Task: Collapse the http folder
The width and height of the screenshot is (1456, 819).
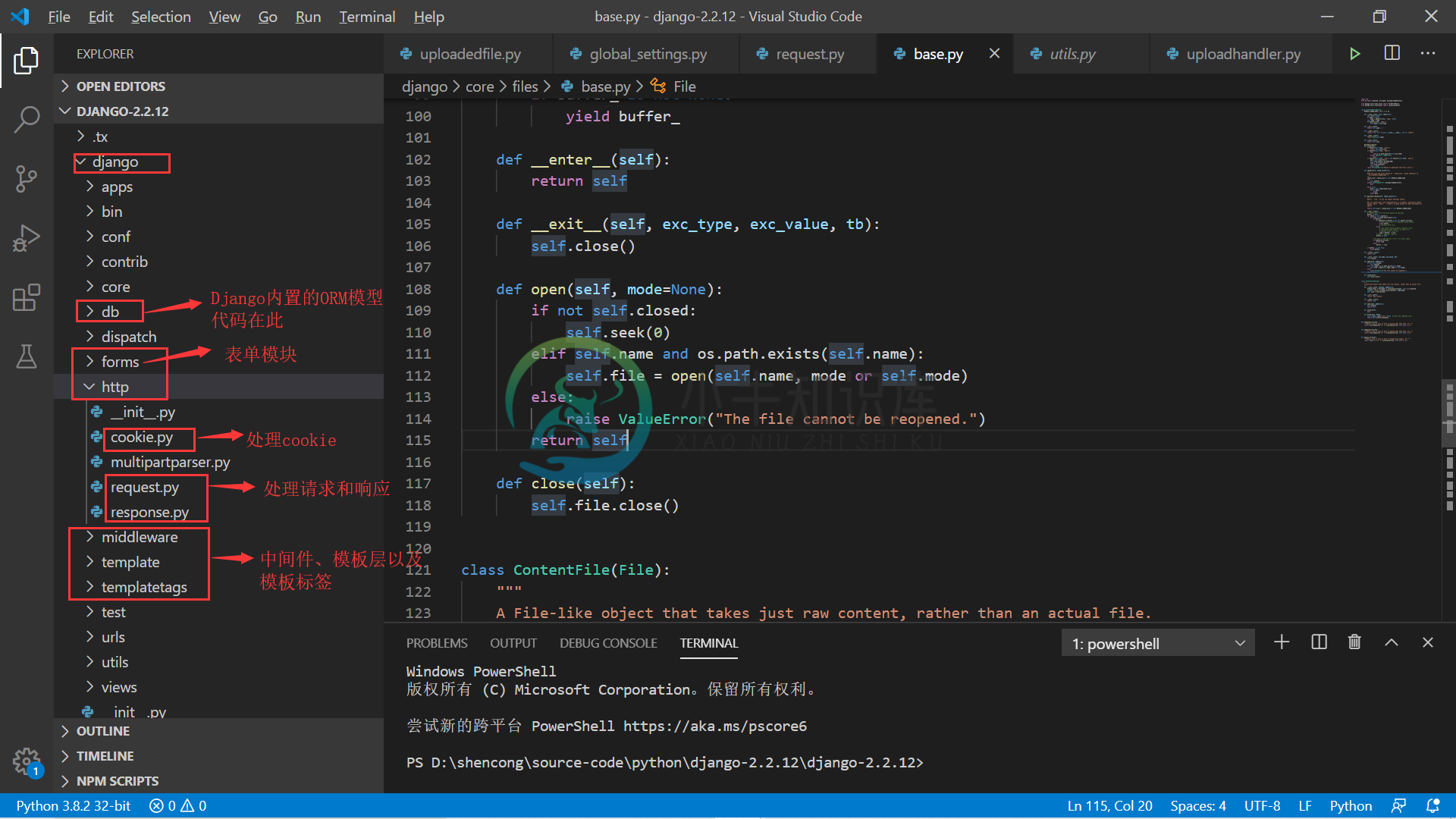Action: click(x=218, y=387)
